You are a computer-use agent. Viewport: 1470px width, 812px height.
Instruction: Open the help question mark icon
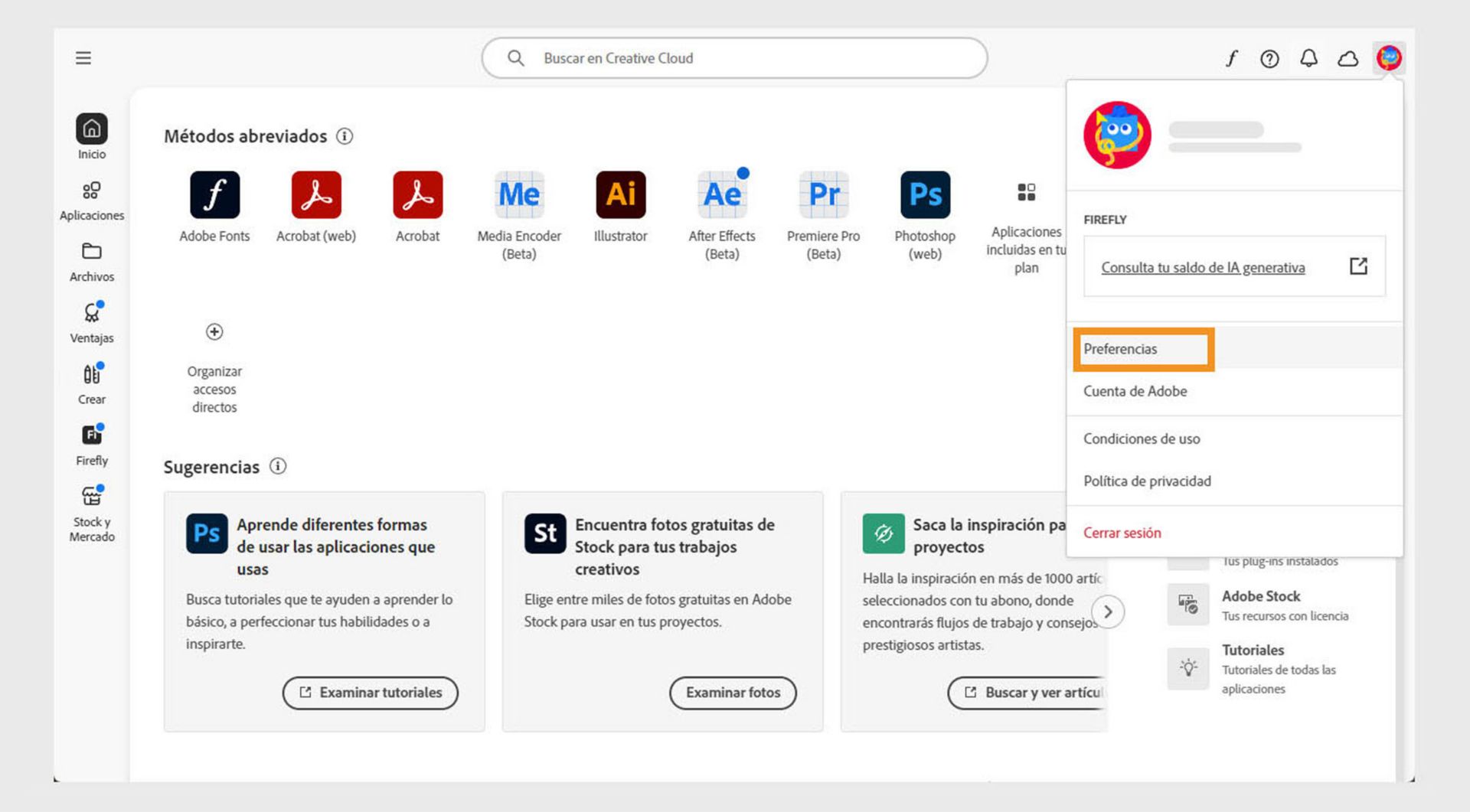[x=1269, y=58]
